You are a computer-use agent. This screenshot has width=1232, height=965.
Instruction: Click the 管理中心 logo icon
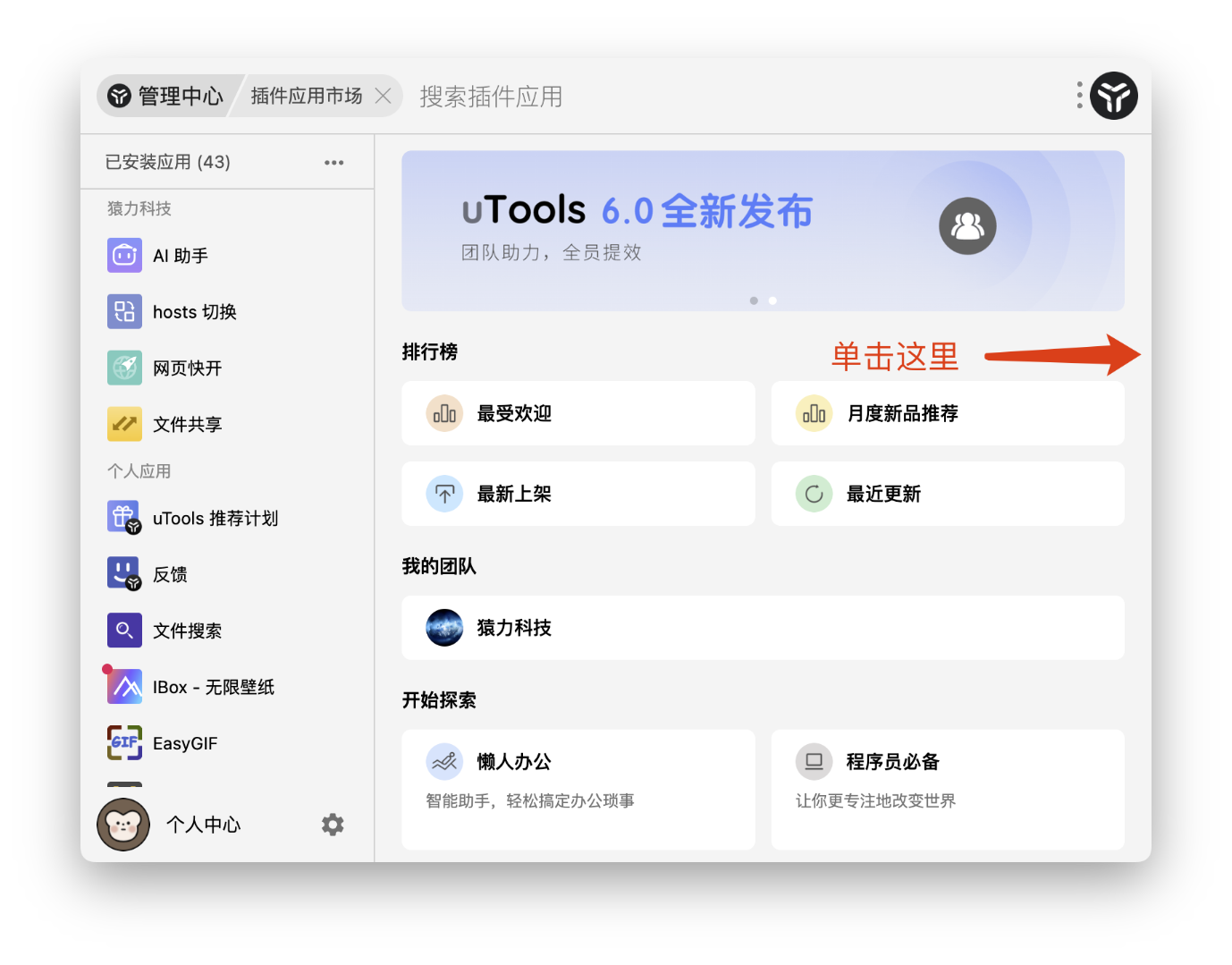[120, 96]
